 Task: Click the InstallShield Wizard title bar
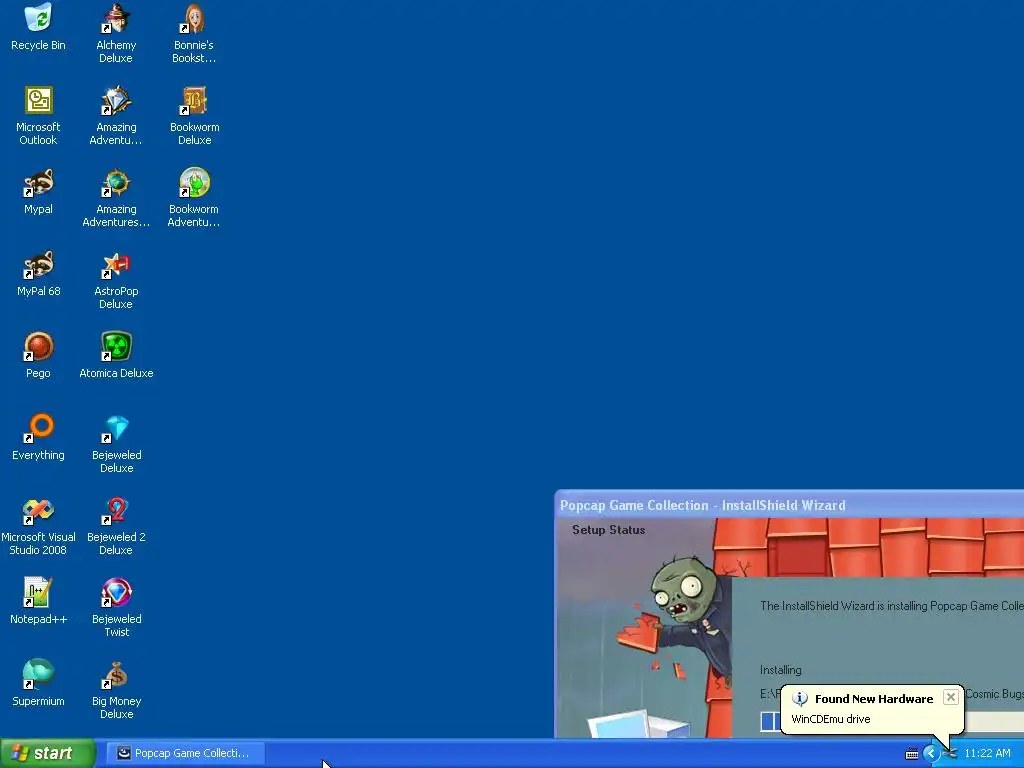(x=789, y=505)
